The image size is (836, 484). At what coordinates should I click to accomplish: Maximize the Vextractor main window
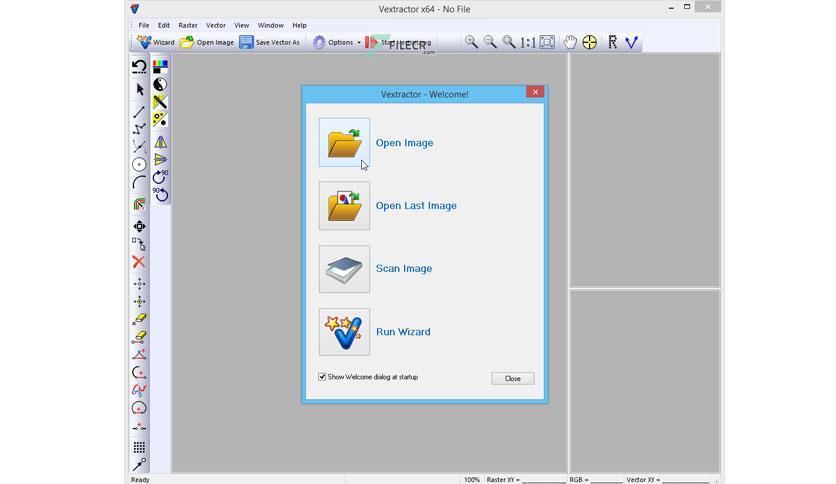[x=687, y=7]
